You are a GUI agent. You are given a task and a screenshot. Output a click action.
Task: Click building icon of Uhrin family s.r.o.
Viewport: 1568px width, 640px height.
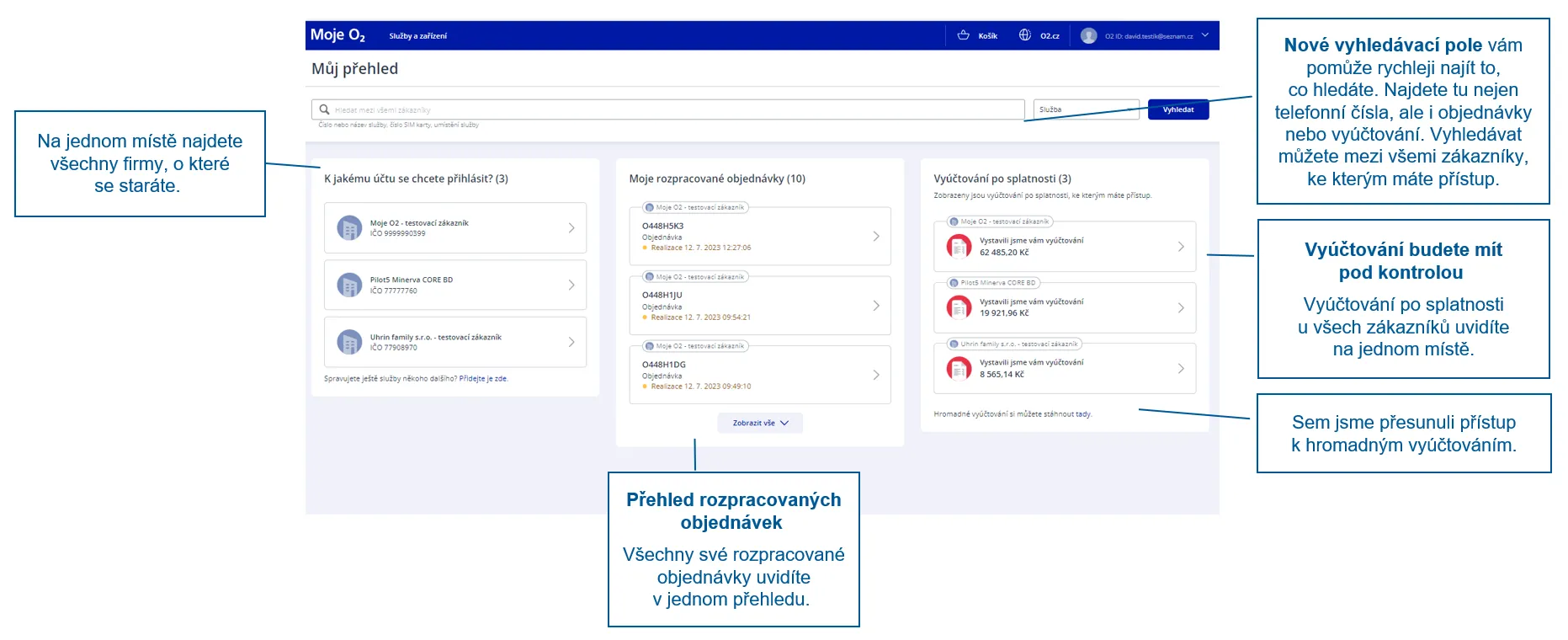349,342
